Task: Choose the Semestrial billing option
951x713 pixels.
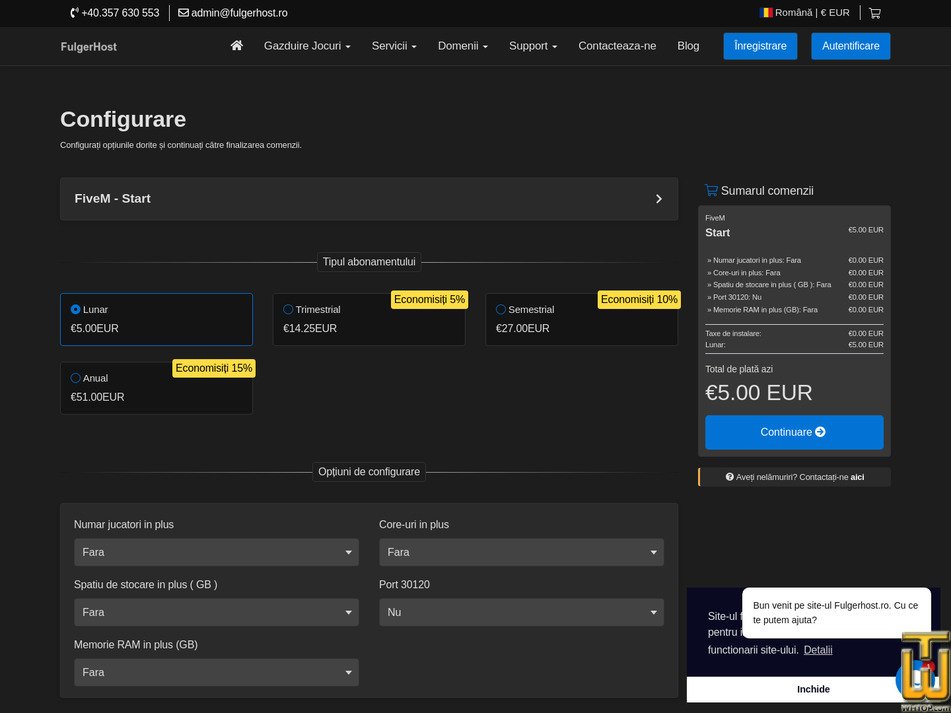Action: click(498, 309)
